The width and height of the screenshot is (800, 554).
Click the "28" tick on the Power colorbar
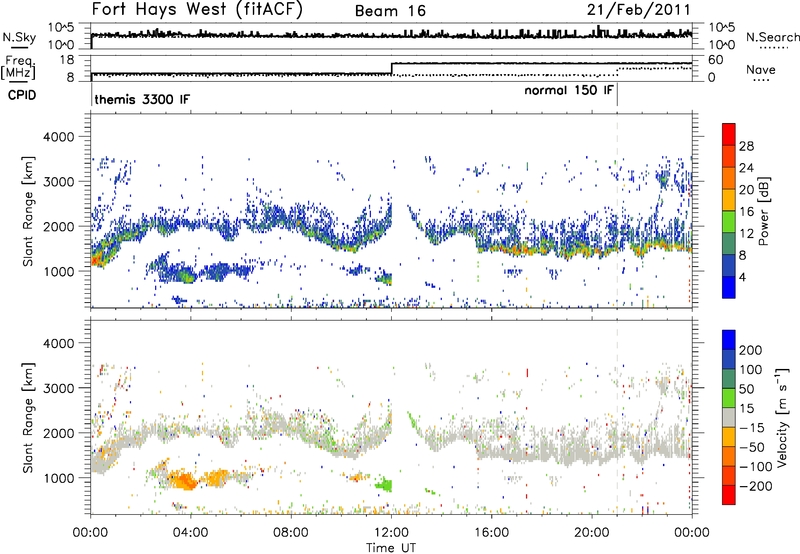[x=746, y=146]
